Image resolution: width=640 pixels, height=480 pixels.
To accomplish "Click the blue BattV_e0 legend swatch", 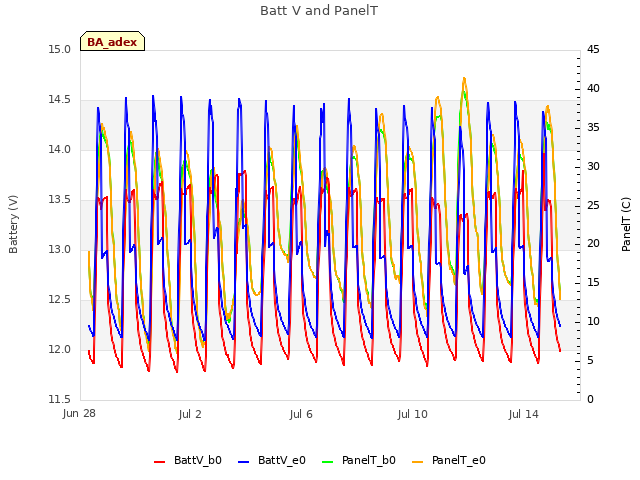I will coord(243,462).
